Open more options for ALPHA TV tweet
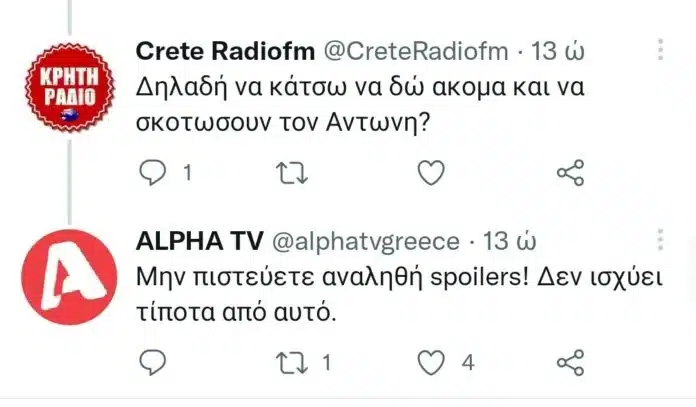The height and width of the screenshot is (407, 696). [661, 240]
